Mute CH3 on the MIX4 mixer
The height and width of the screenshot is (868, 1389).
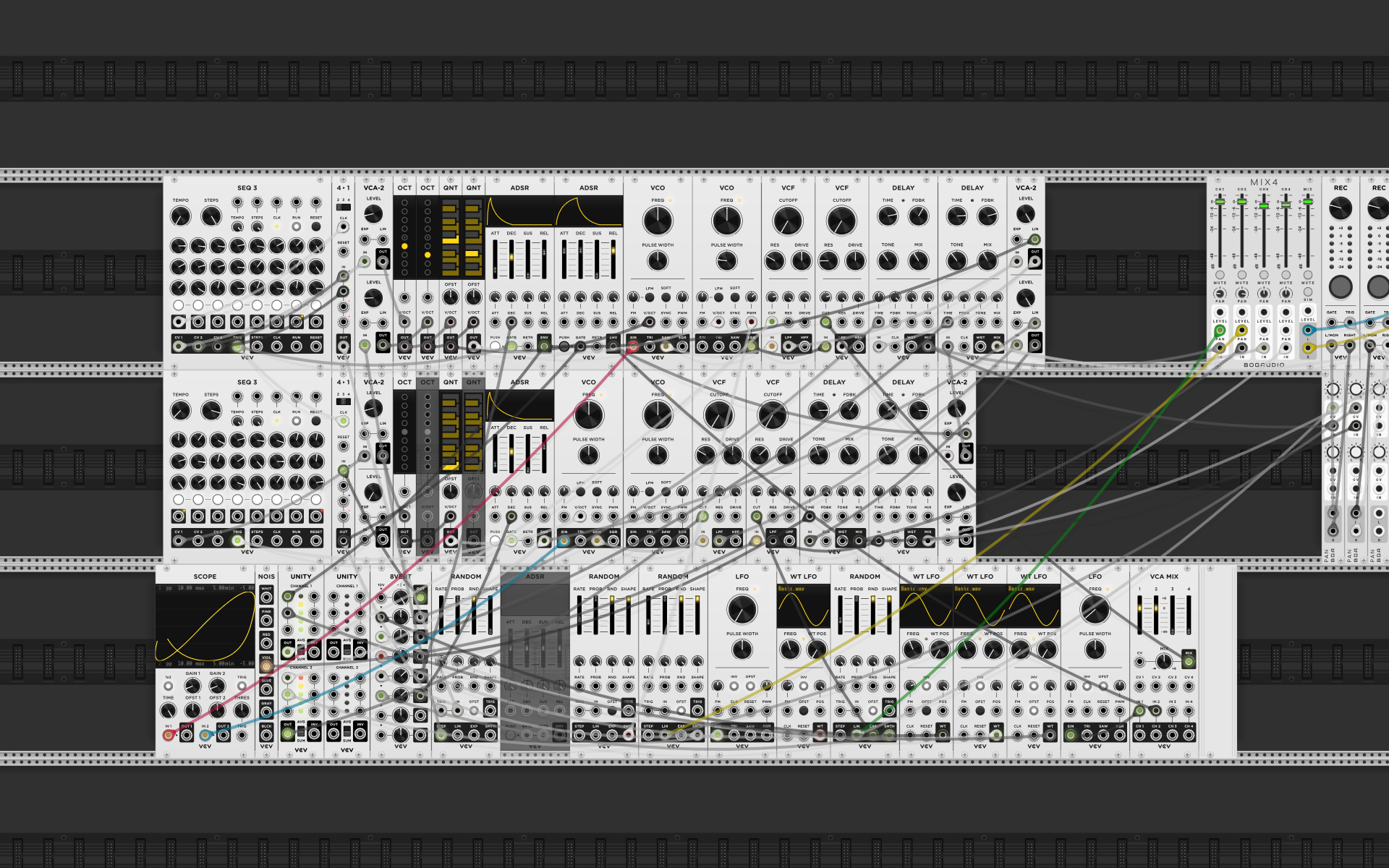pos(1264,275)
